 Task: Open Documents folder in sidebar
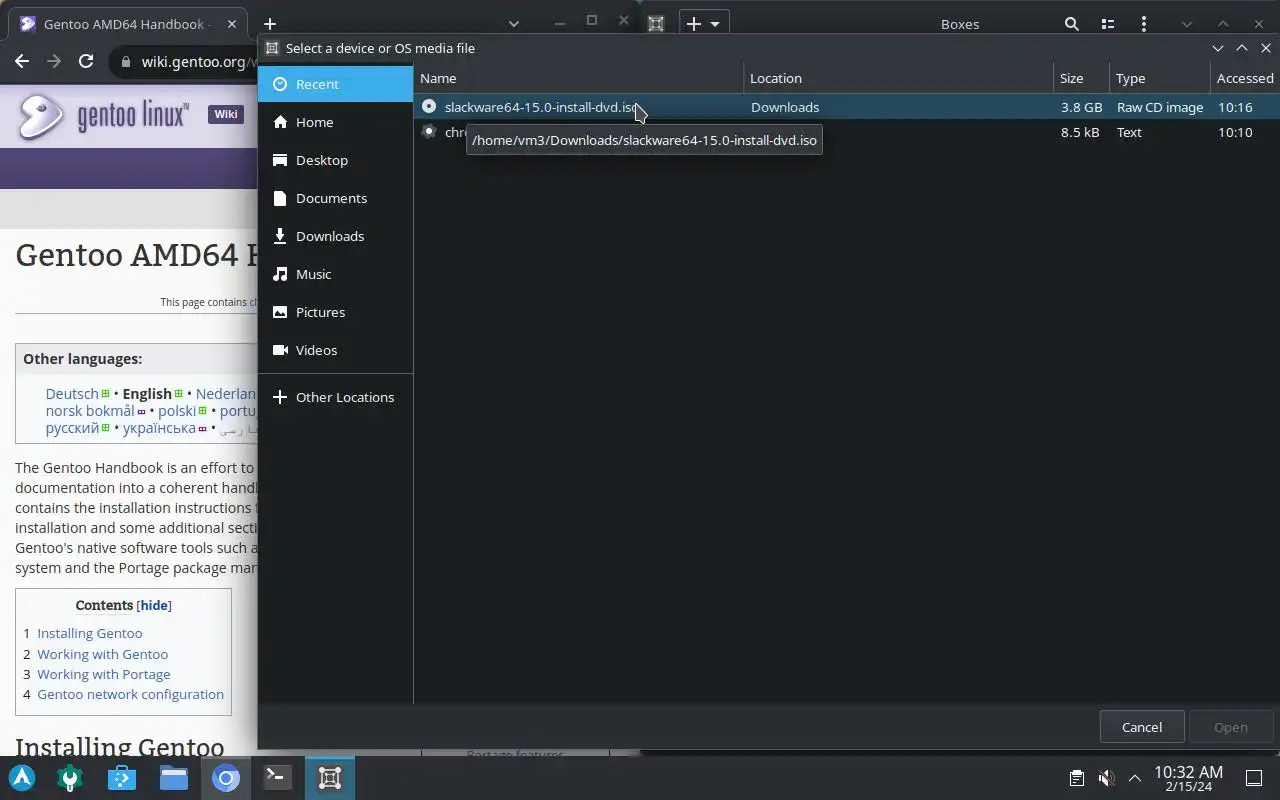pyautogui.click(x=335, y=198)
